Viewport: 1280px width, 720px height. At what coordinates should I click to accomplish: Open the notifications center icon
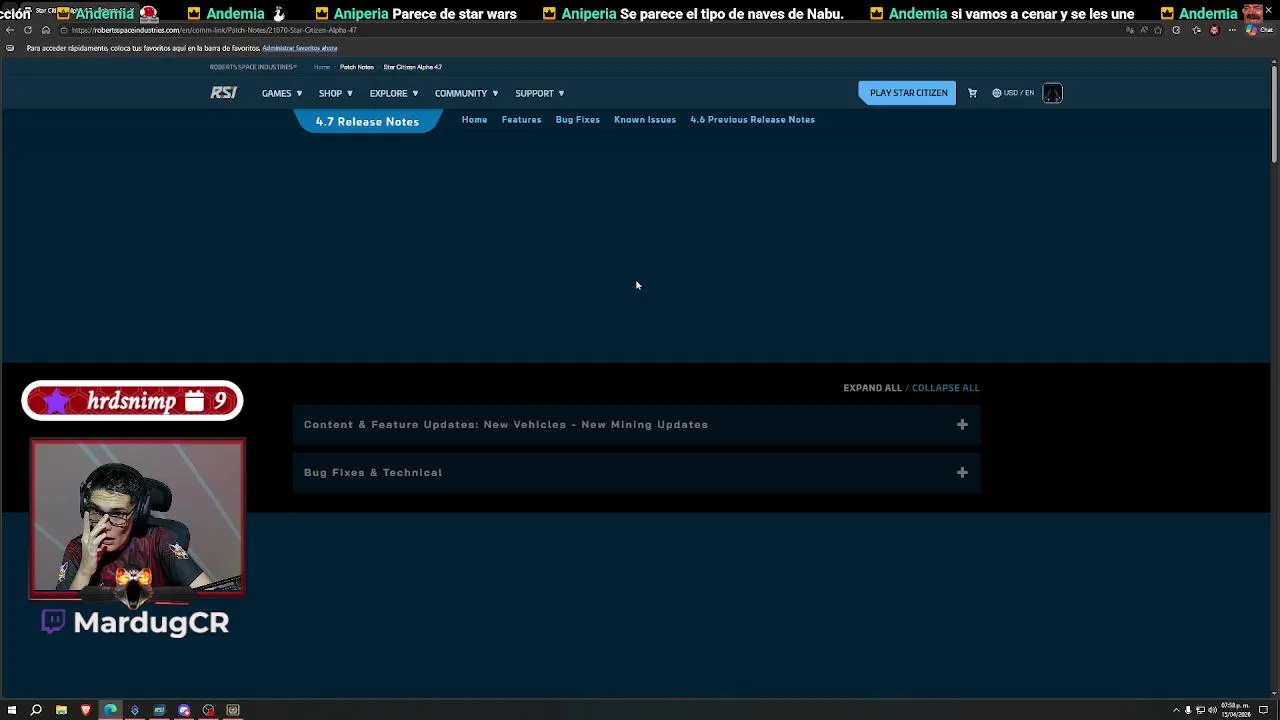coord(1265,710)
